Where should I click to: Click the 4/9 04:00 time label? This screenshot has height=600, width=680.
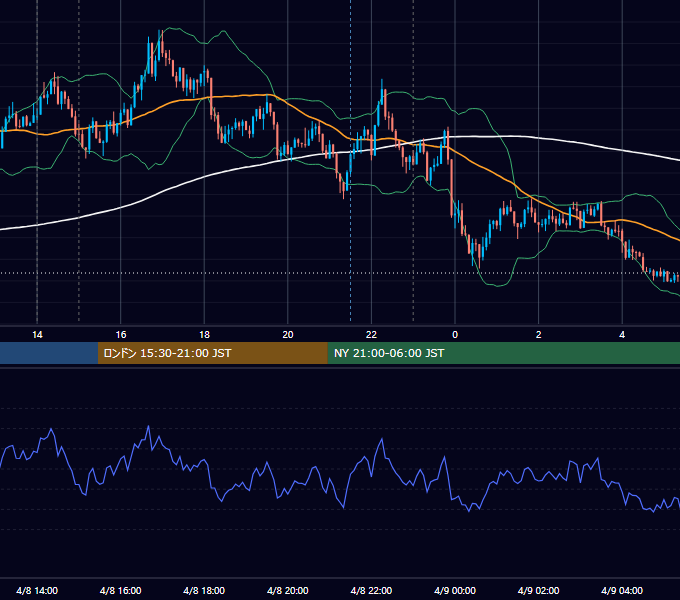coord(622,590)
